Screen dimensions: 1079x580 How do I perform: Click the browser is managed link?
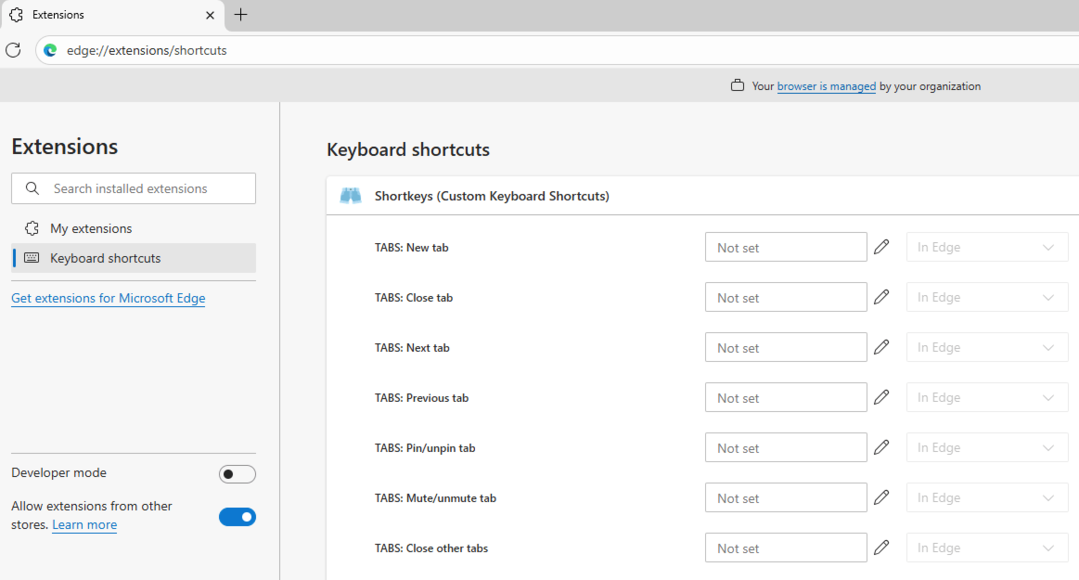point(826,86)
